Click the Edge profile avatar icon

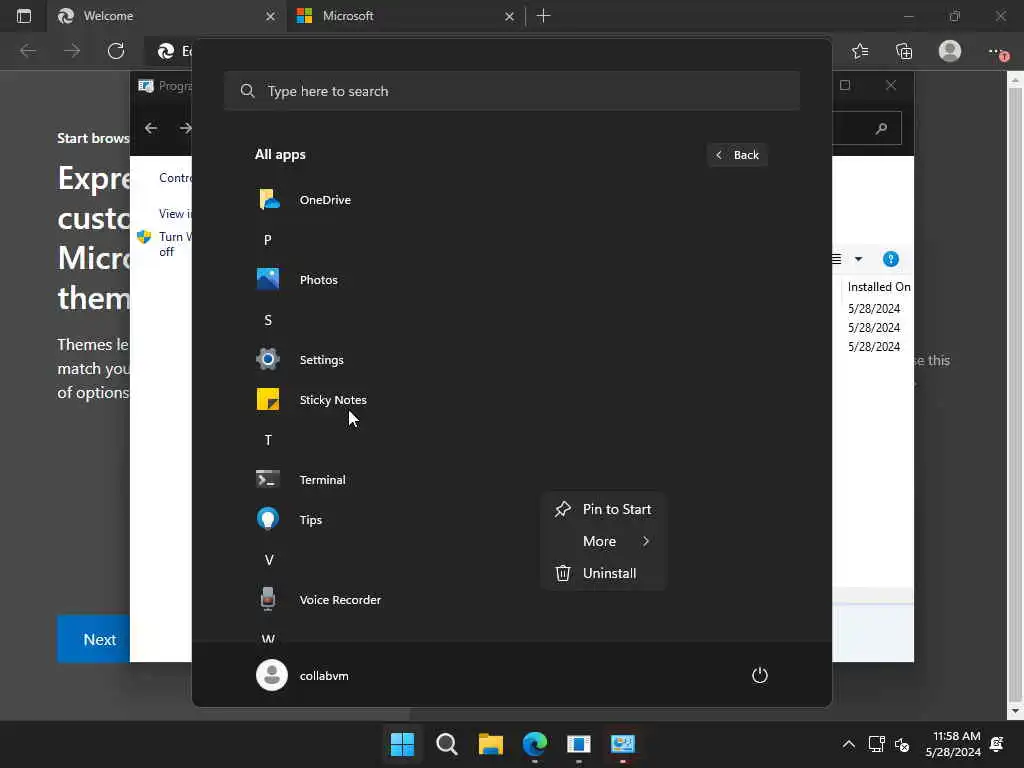pos(950,51)
